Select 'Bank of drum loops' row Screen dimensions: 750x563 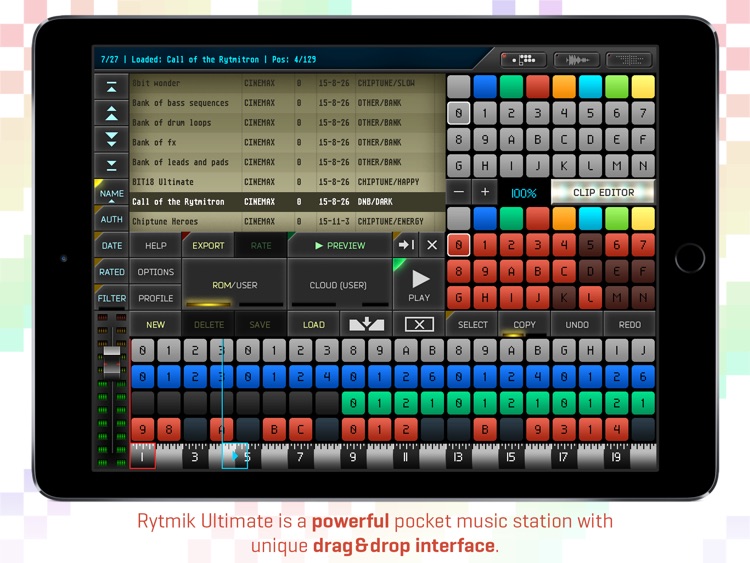click(287, 122)
